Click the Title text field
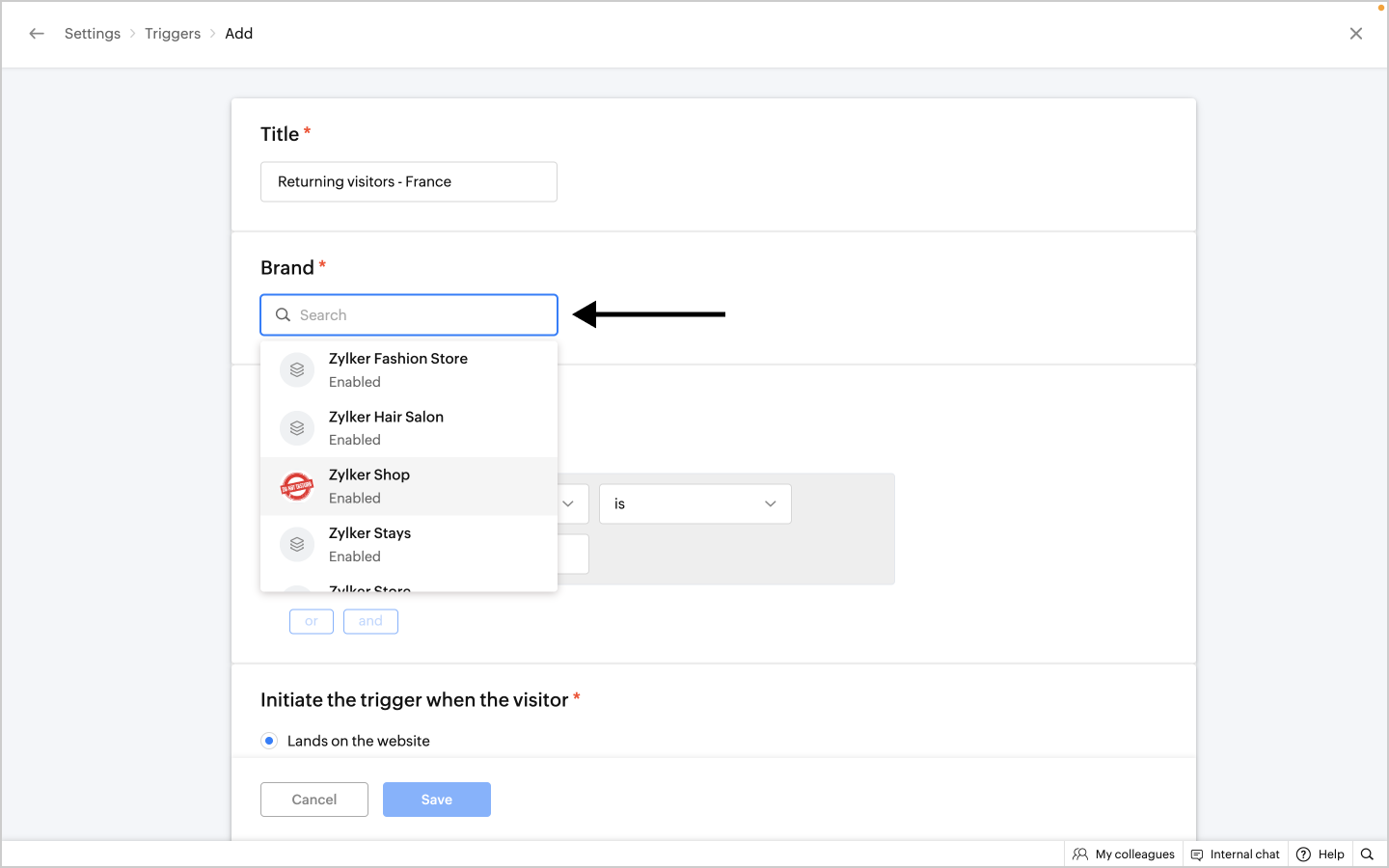This screenshot has width=1389, height=868. (409, 181)
